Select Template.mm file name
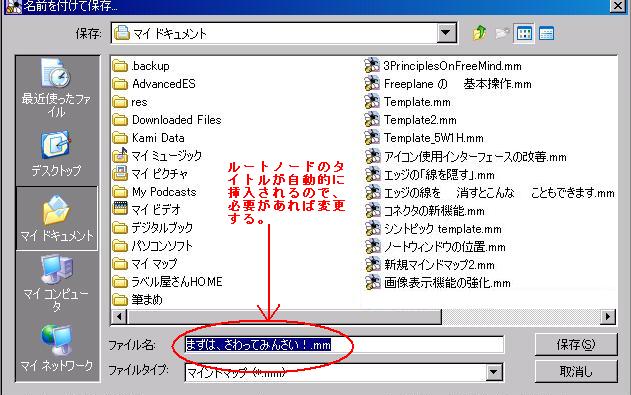 (x=417, y=102)
